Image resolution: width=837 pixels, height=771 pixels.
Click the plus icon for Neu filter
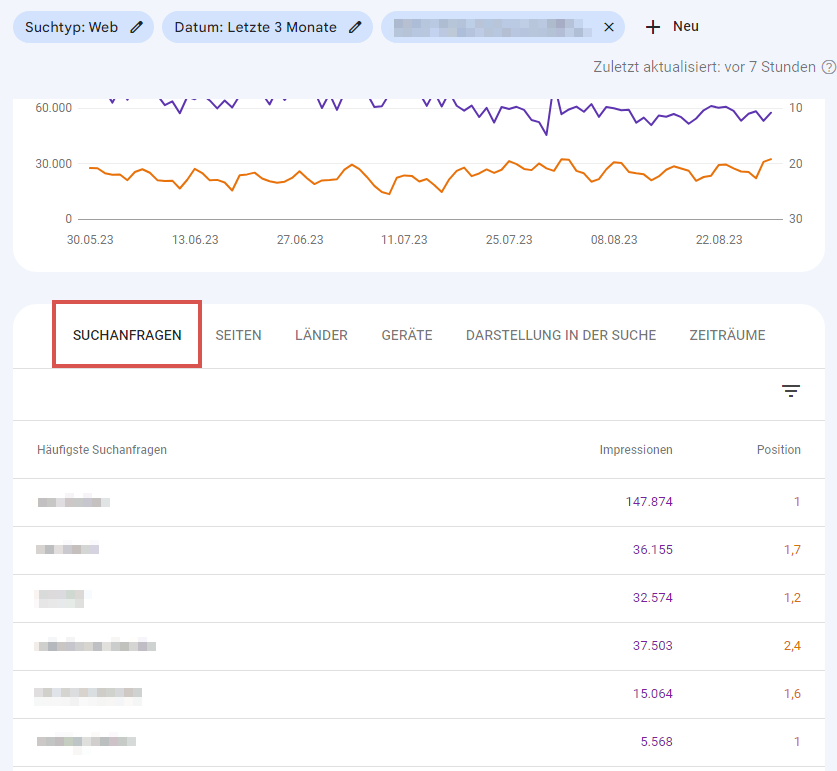click(653, 27)
